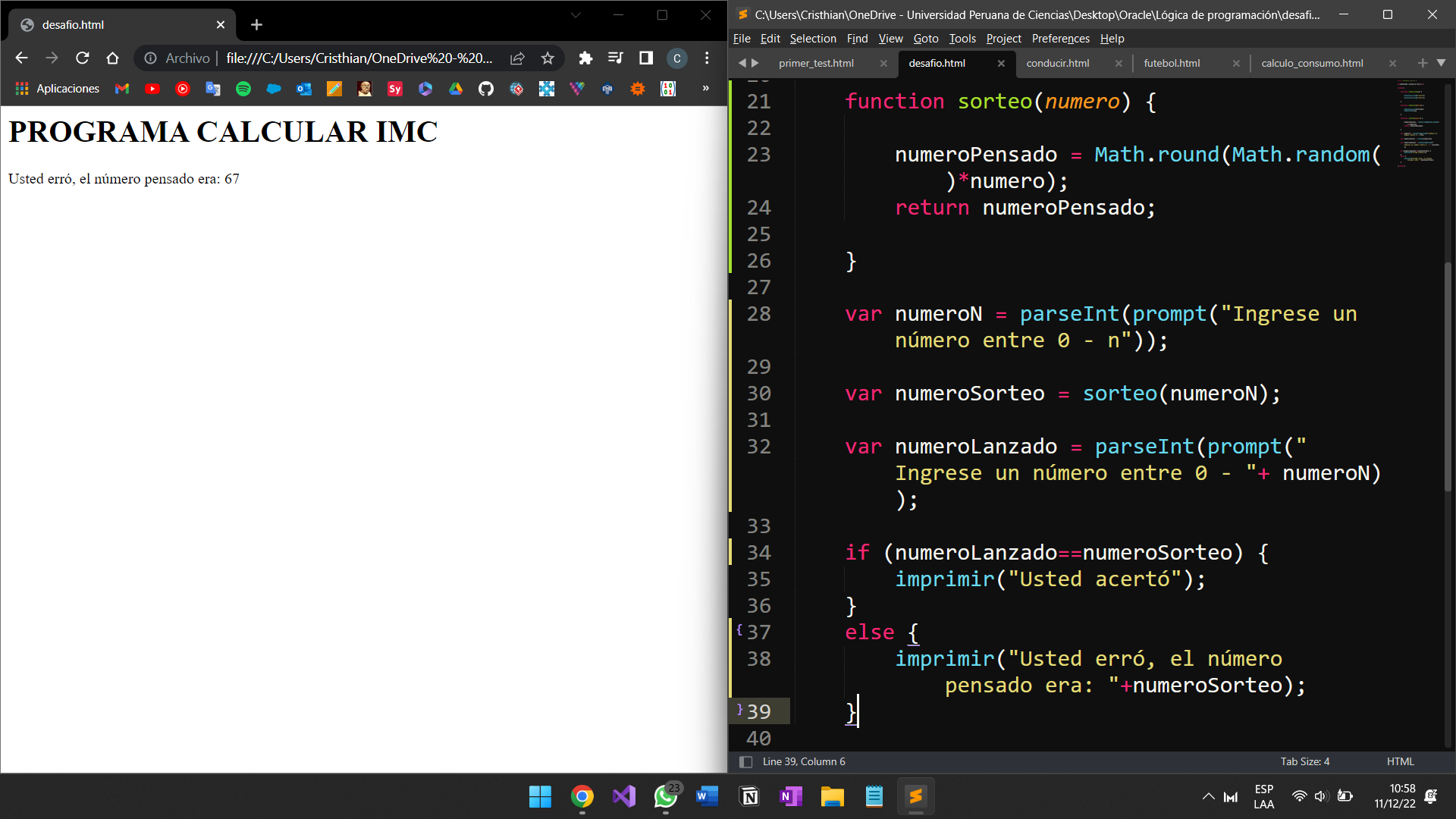This screenshot has height=819, width=1456.
Task: Open Notion from taskbar
Action: pyautogui.click(x=749, y=796)
